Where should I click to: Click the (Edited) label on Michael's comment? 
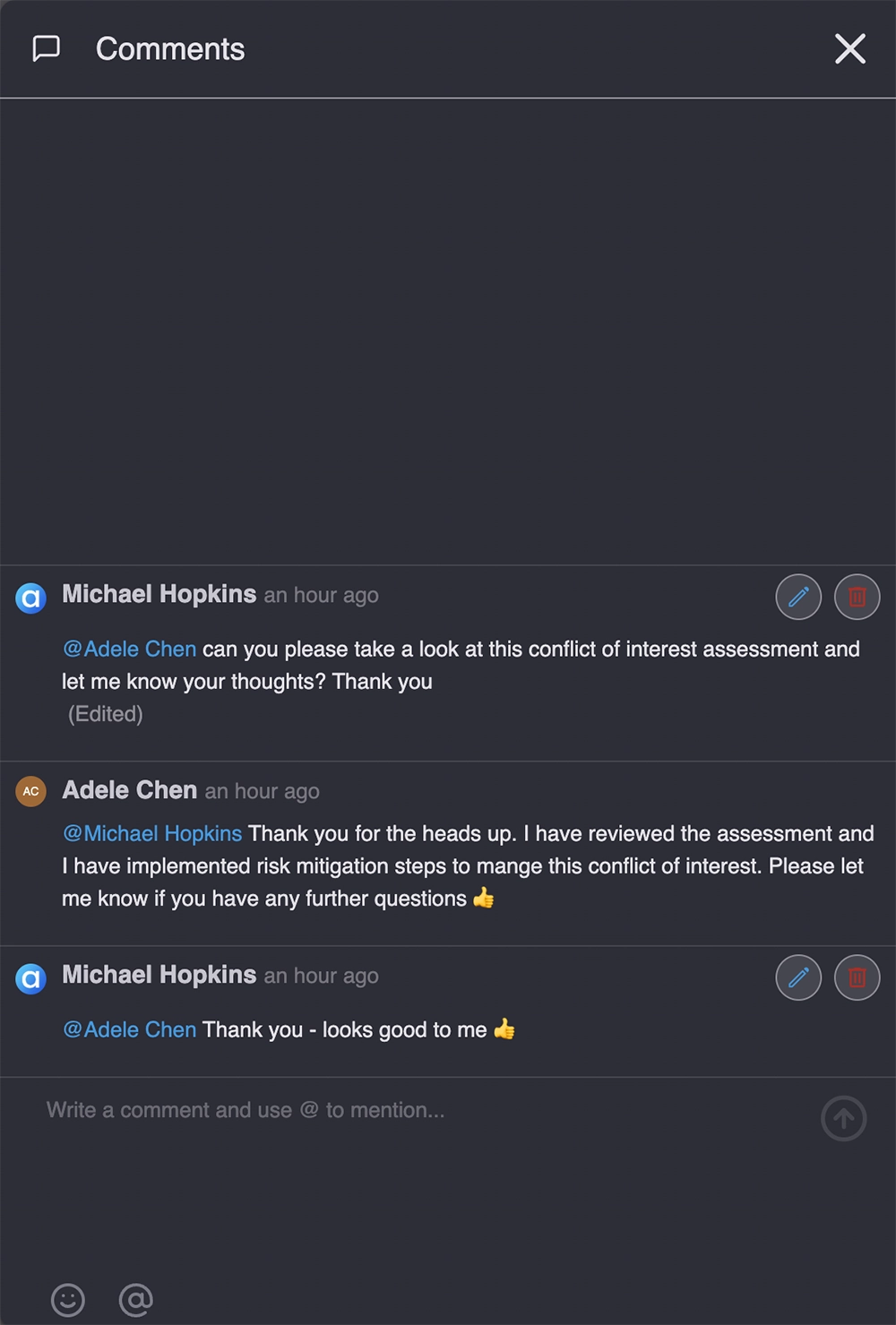tap(107, 714)
